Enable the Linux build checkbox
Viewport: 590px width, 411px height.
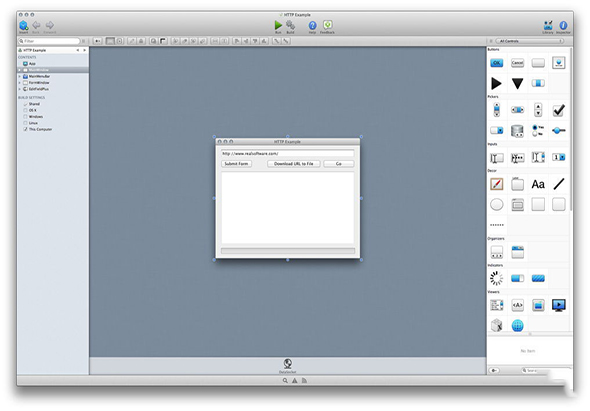click(x=26, y=123)
